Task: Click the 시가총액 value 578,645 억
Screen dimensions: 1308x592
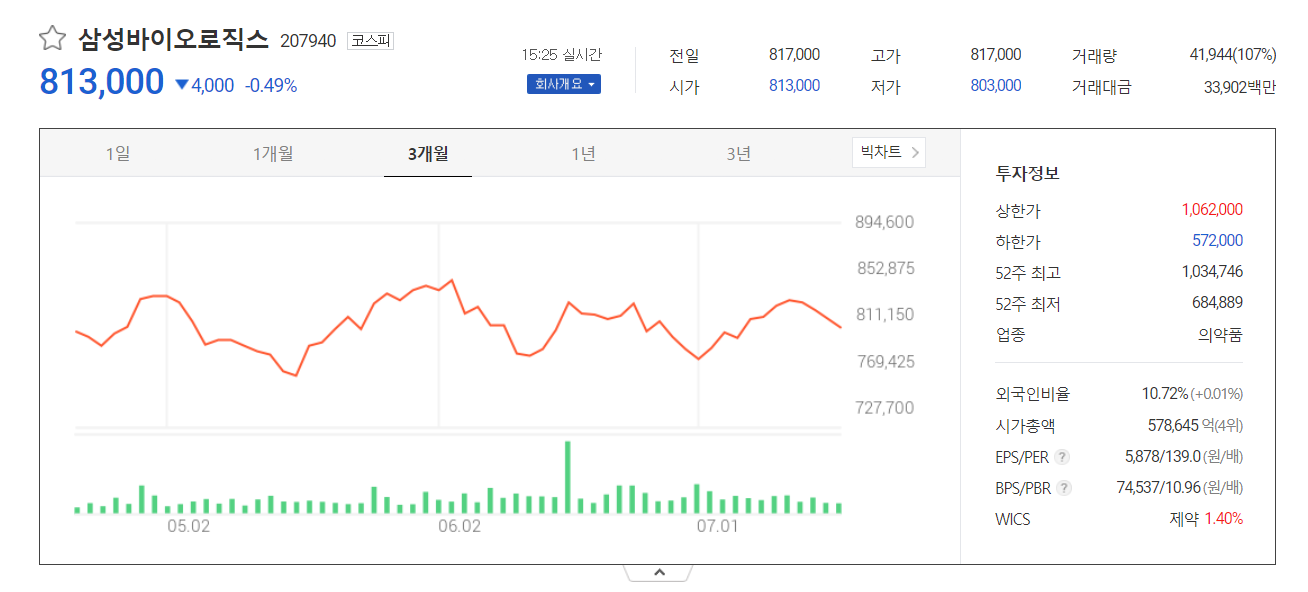Action: pos(1182,426)
